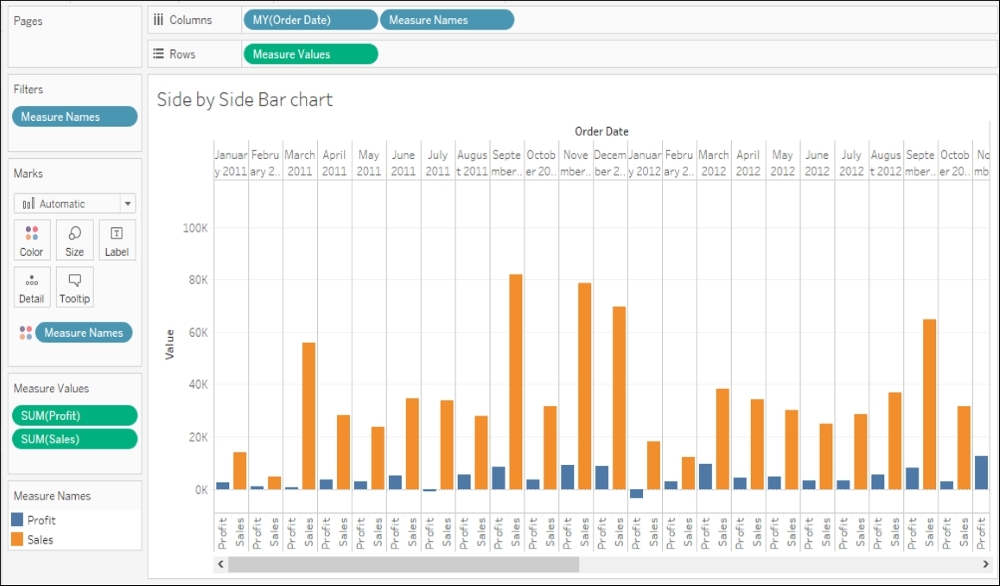Select the January 2011 column header
The height and width of the screenshot is (586, 1000).
click(x=231, y=163)
